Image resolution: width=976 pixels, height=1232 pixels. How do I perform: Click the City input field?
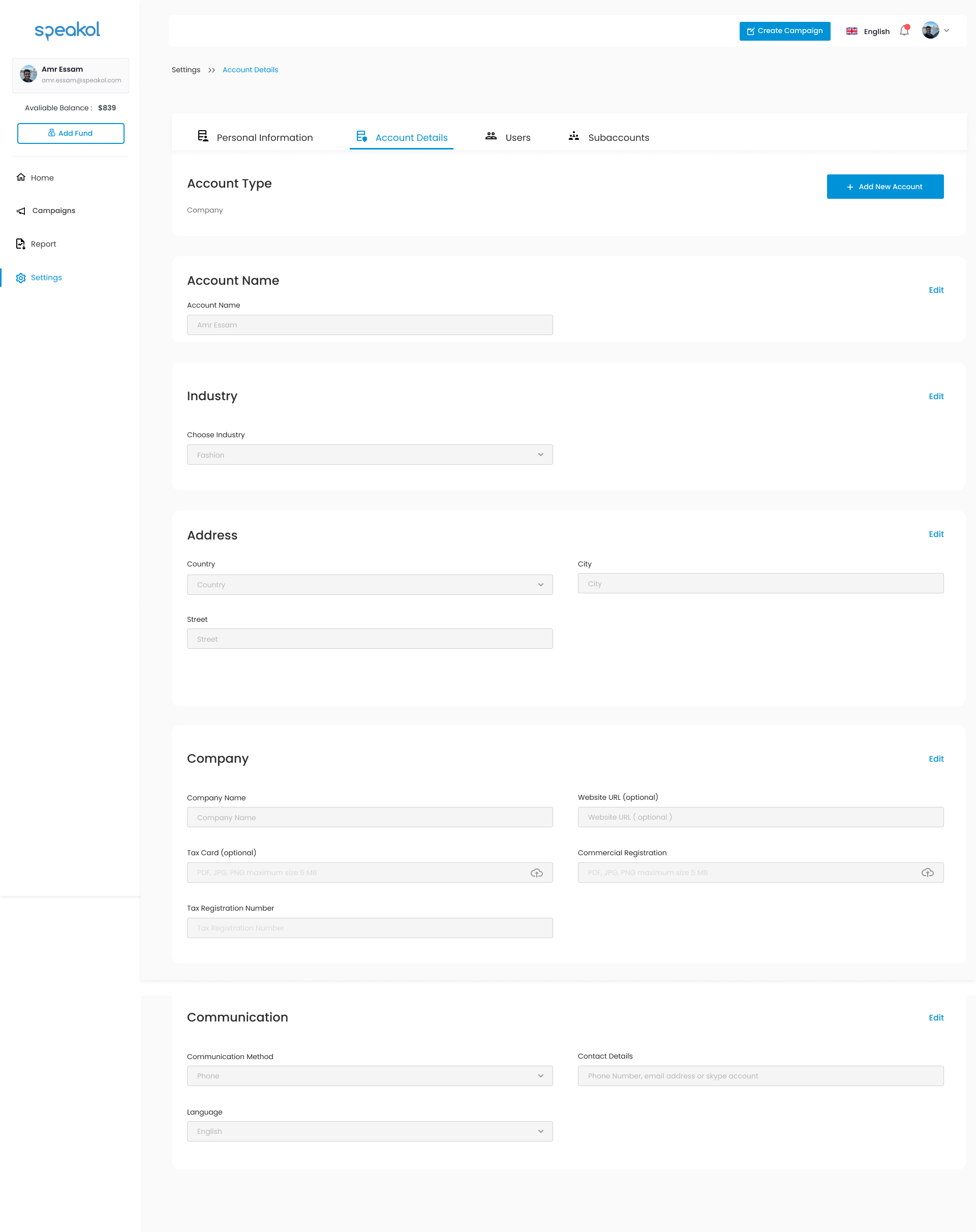point(760,583)
